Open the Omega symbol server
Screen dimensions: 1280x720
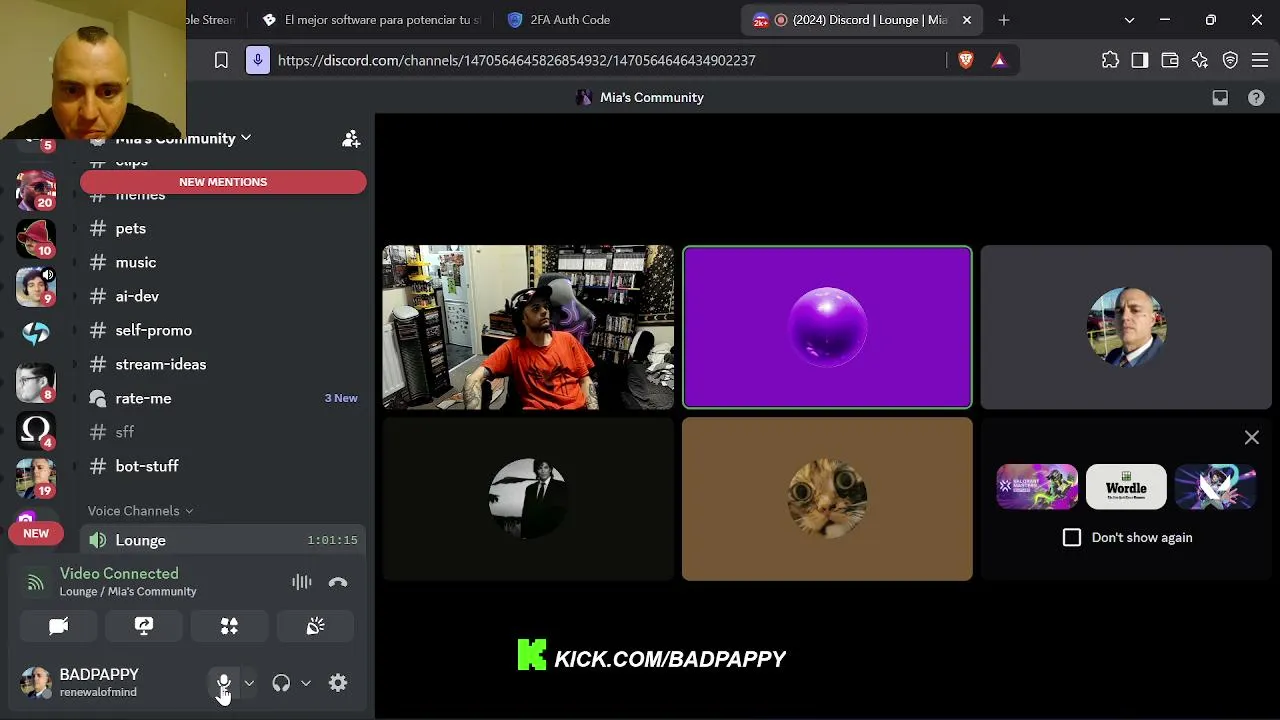[36, 430]
